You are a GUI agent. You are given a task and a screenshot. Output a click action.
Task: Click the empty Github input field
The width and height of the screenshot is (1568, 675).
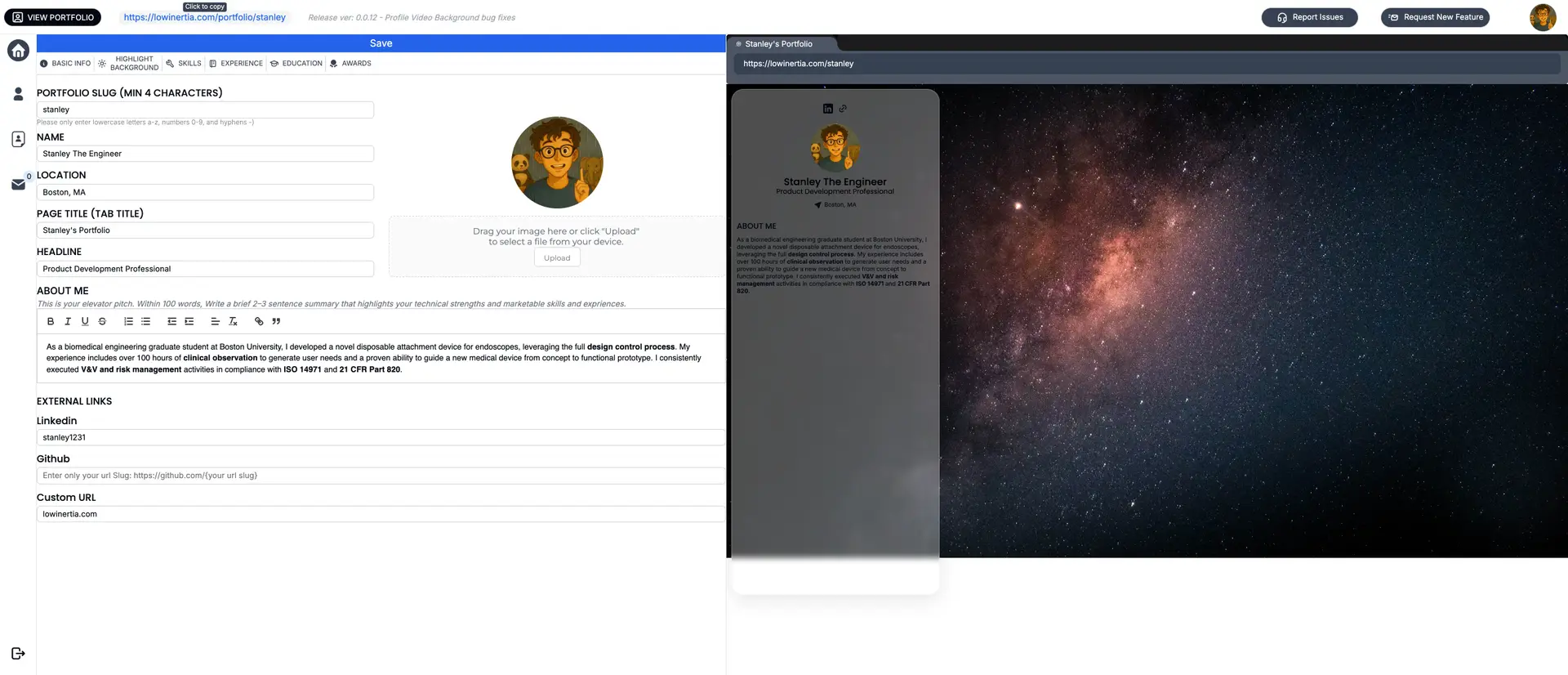381,476
